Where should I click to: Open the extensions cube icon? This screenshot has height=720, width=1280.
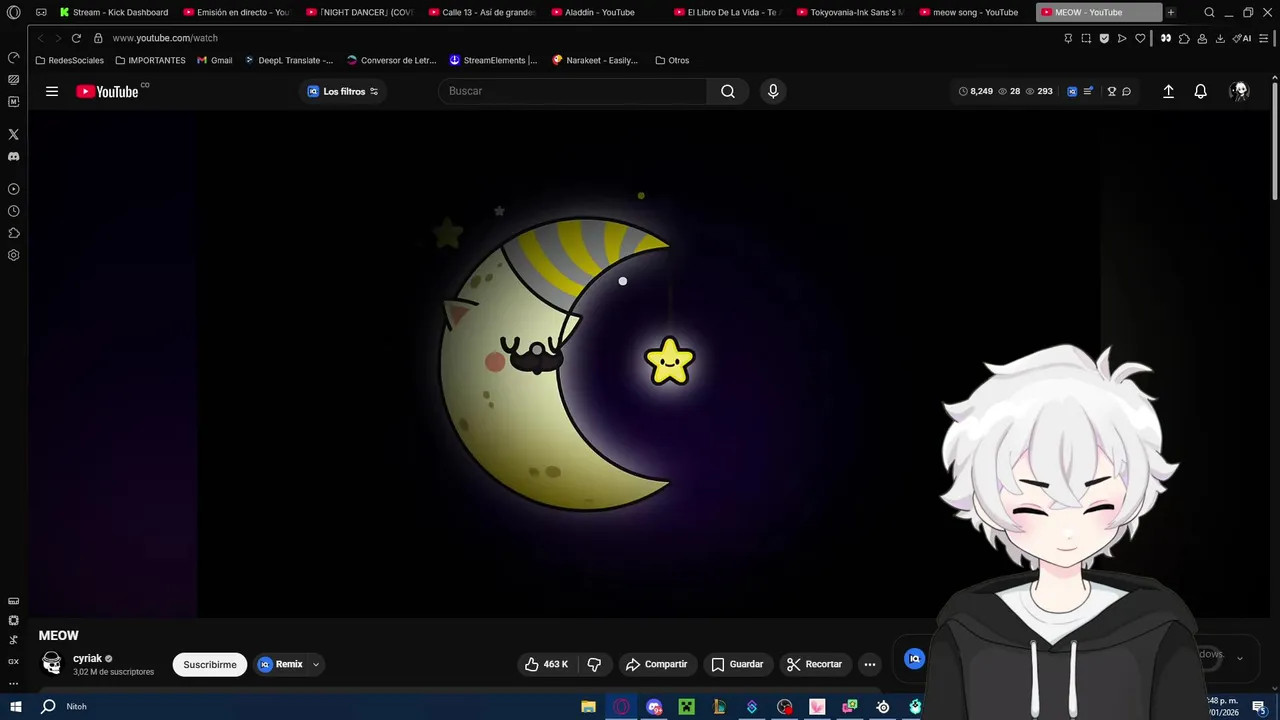pyautogui.click(x=1184, y=38)
